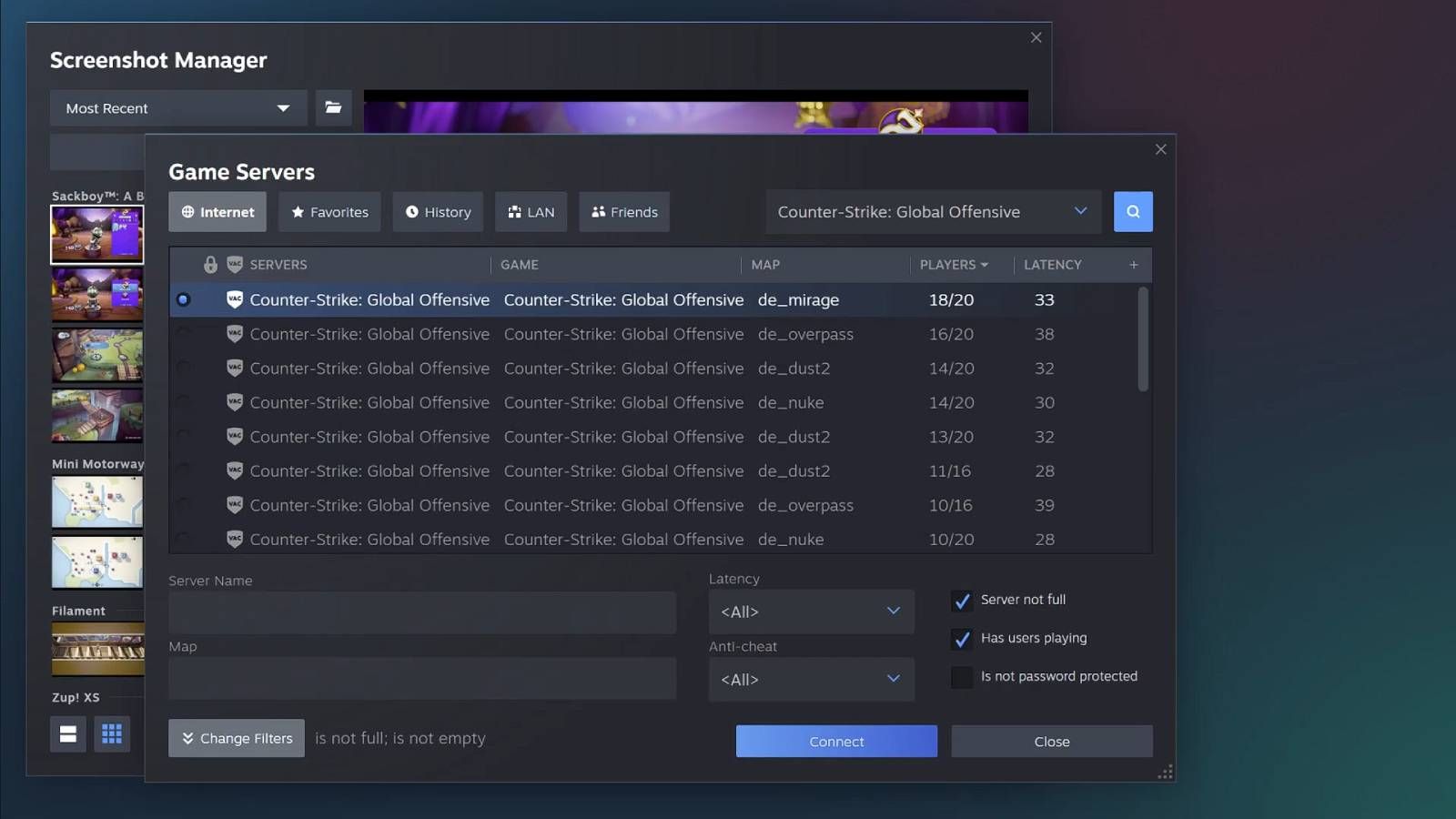The height and width of the screenshot is (819, 1456).
Task: Click the add column plus icon
Action: (1134, 265)
